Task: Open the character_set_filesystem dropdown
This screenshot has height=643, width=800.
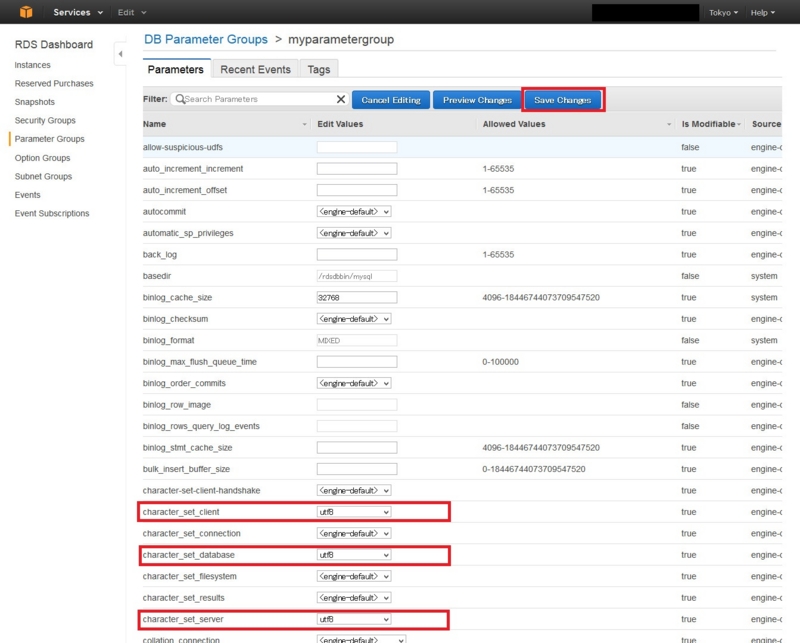Action: pos(354,576)
